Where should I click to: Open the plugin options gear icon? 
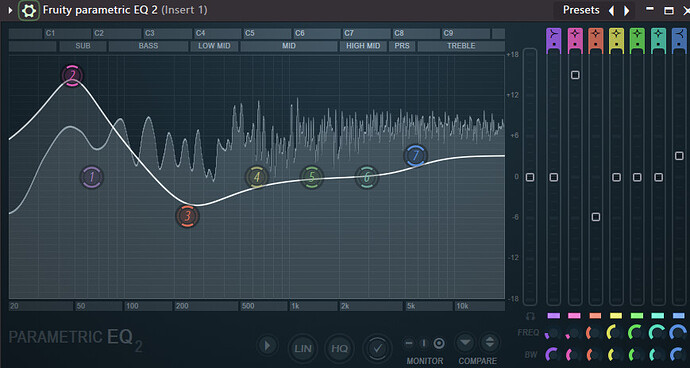pos(29,10)
